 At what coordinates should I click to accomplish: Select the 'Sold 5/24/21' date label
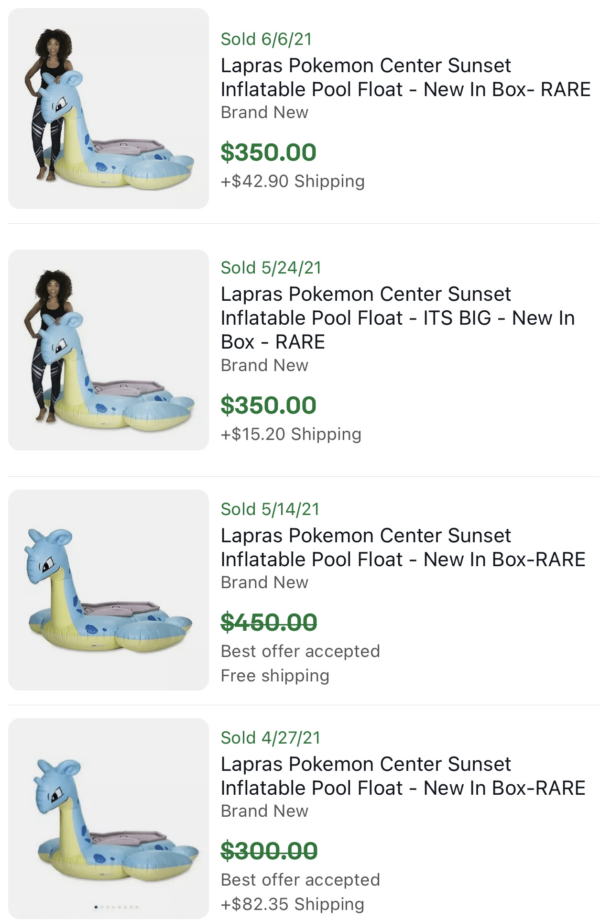[260, 267]
